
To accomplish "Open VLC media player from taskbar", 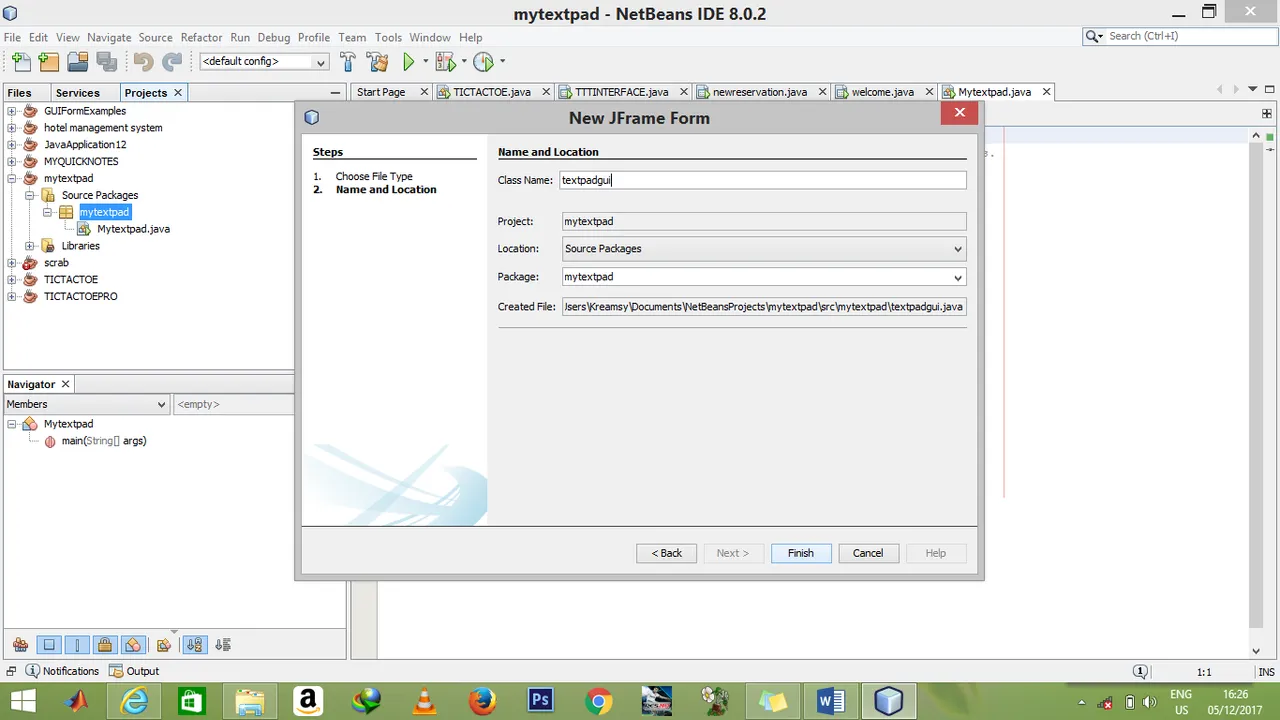I will coord(425,701).
